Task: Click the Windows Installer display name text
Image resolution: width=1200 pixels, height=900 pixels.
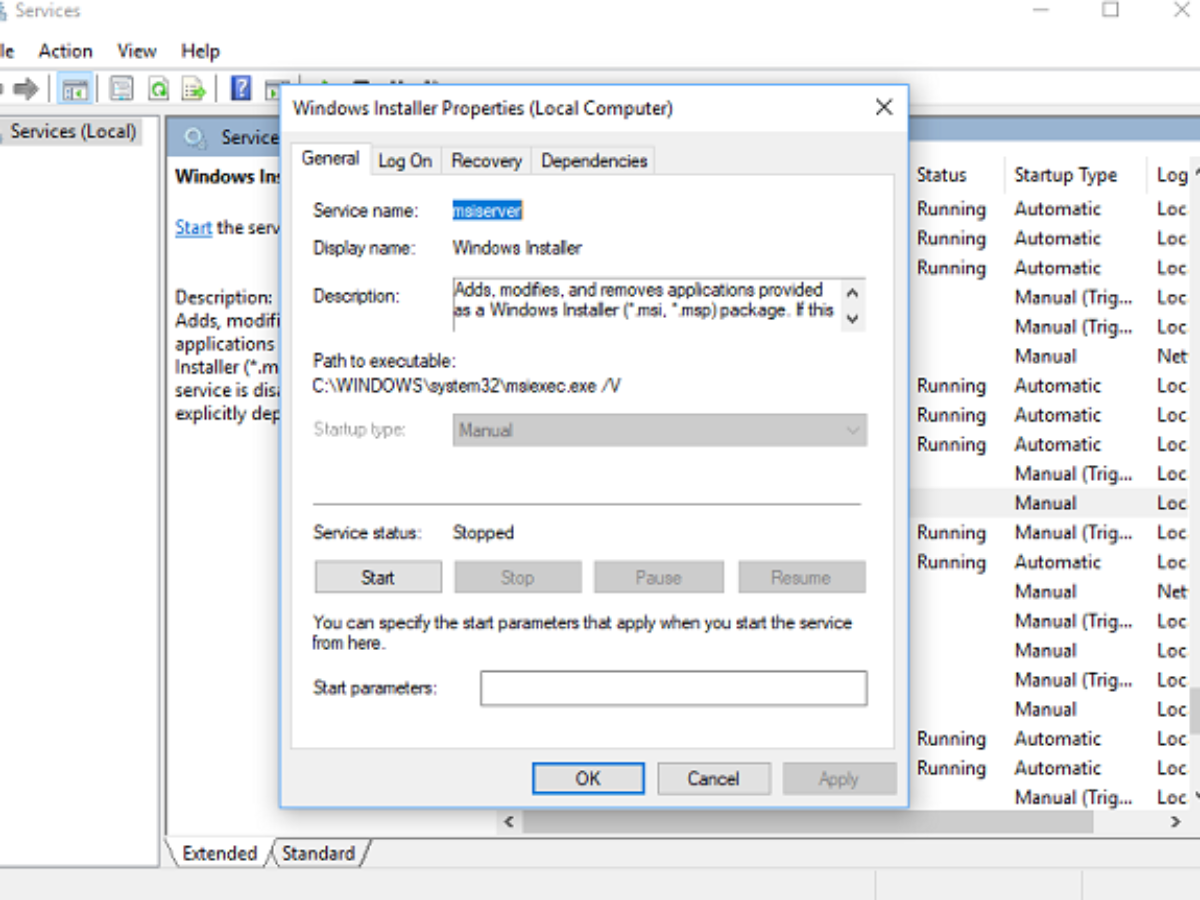Action: point(517,247)
